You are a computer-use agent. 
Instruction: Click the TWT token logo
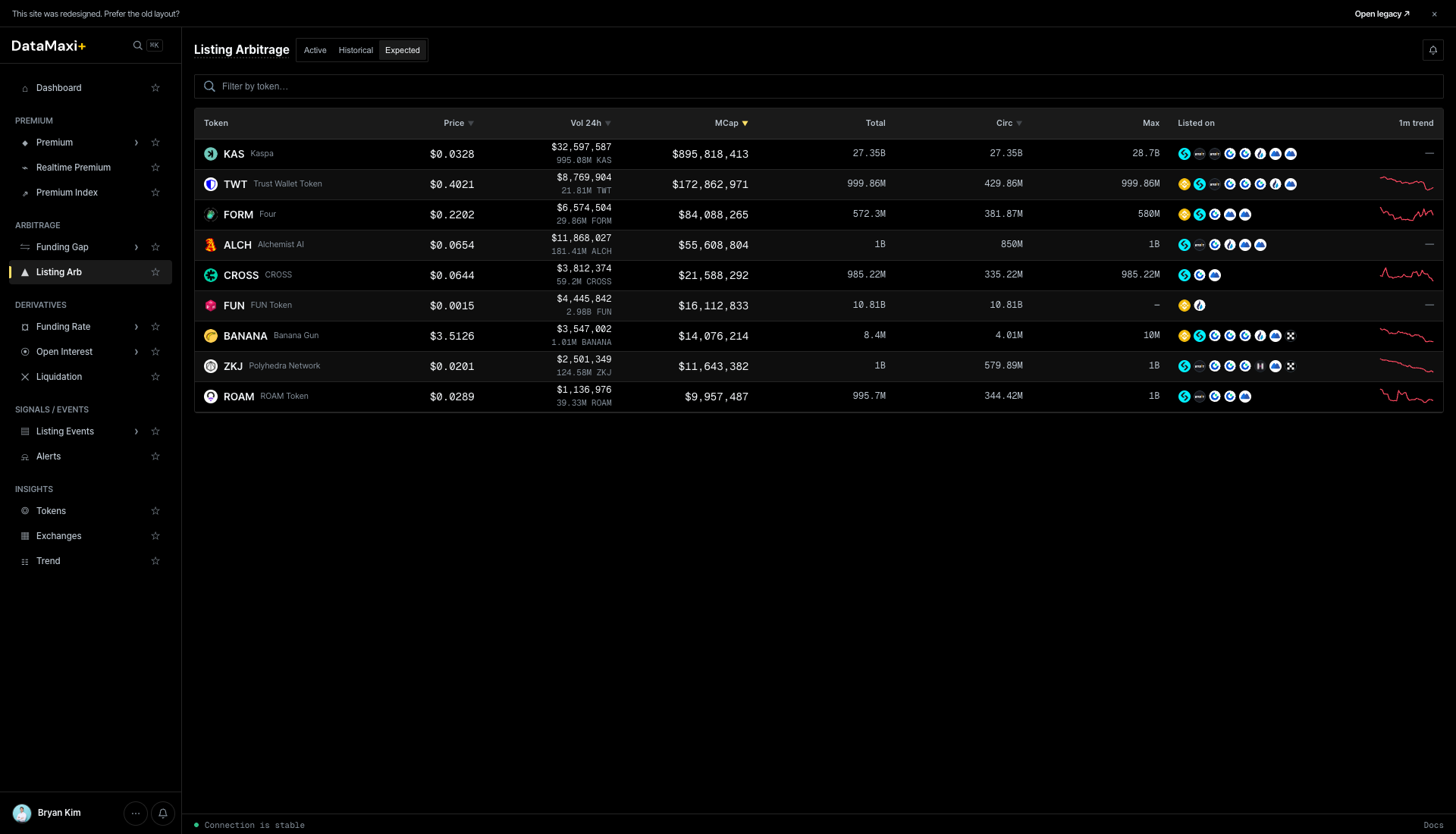click(x=211, y=184)
